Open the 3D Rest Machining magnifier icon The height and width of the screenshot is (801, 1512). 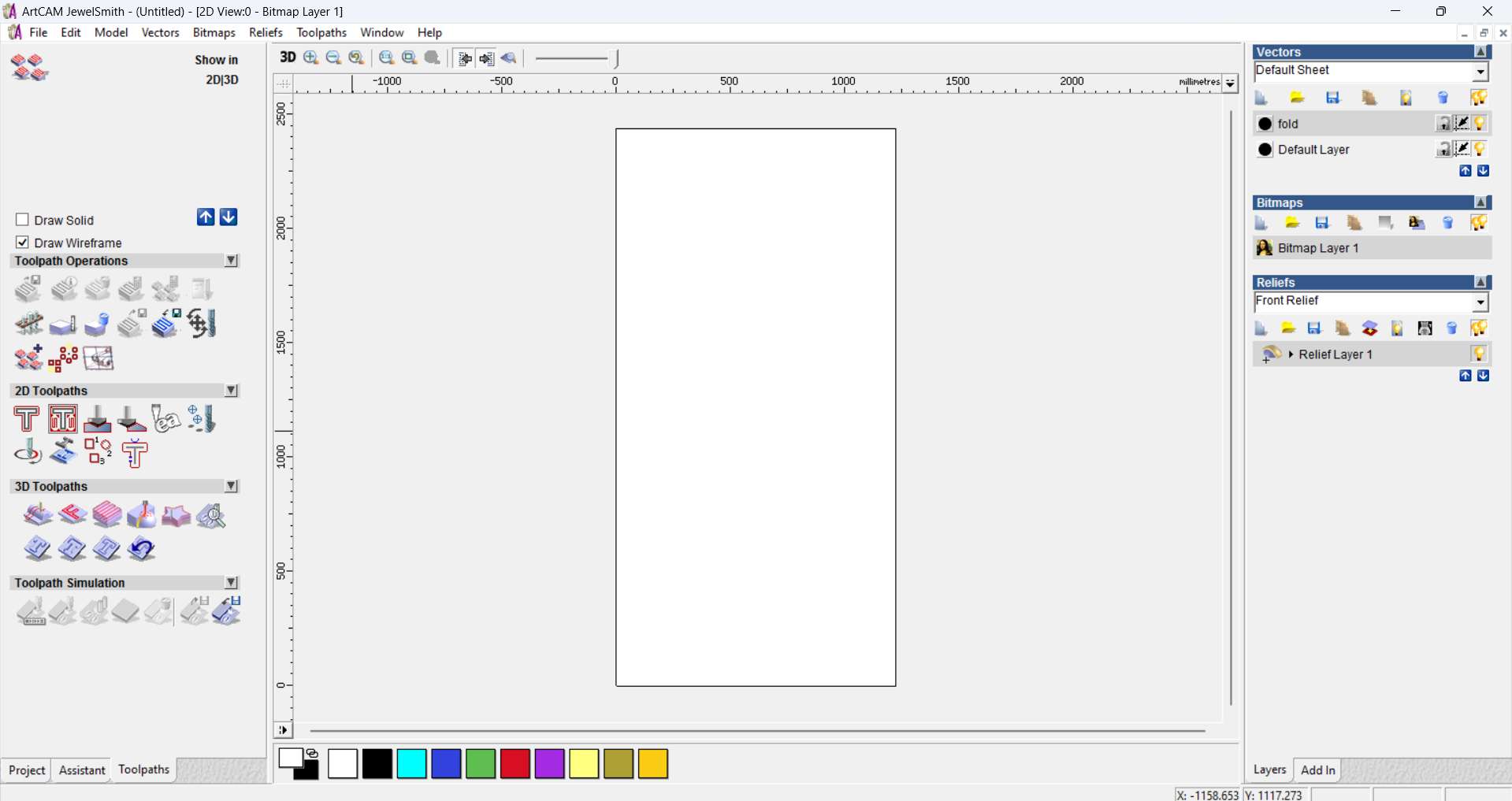(x=211, y=516)
